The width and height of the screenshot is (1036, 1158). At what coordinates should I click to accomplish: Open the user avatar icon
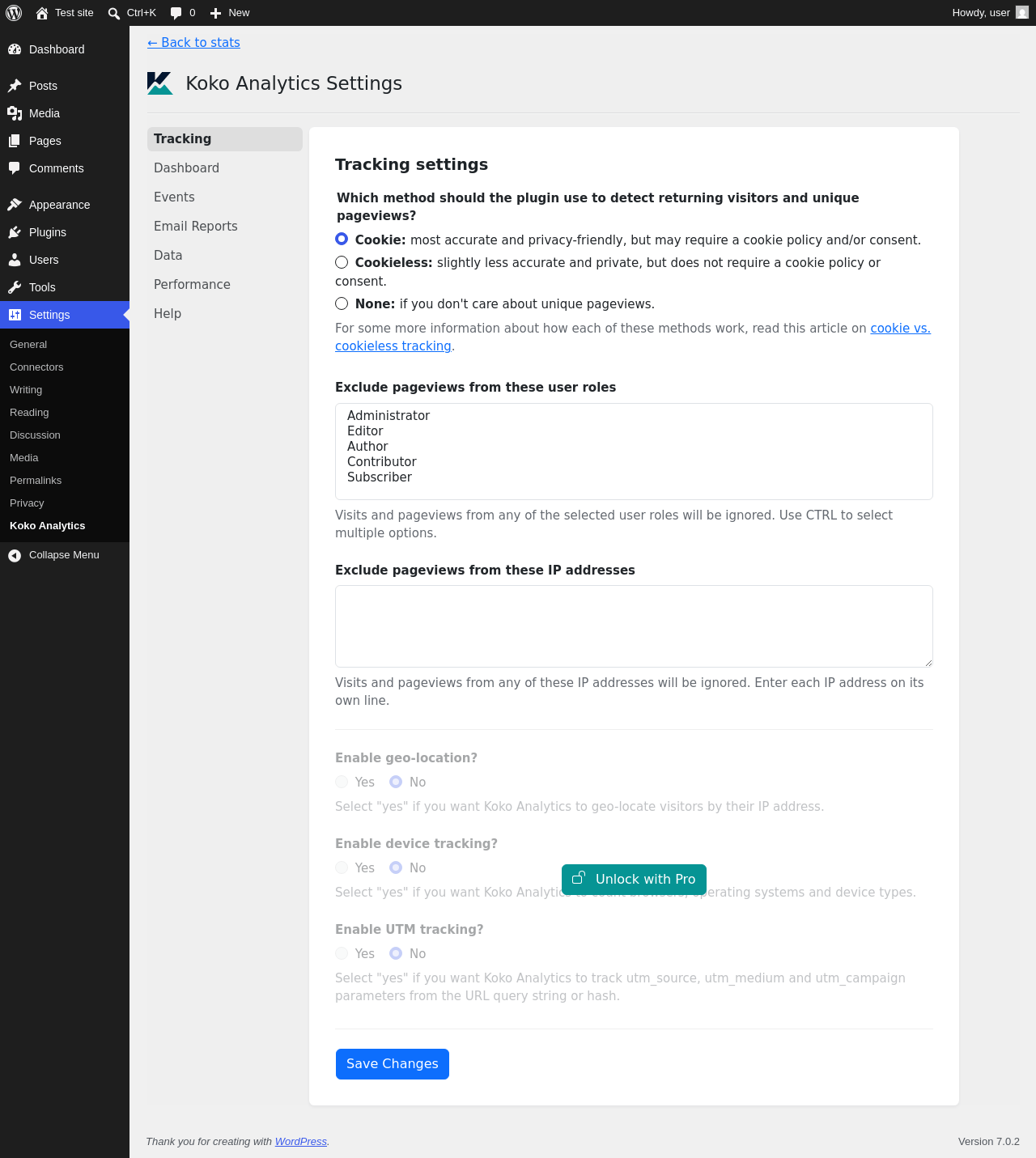click(x=1022, y=12)
